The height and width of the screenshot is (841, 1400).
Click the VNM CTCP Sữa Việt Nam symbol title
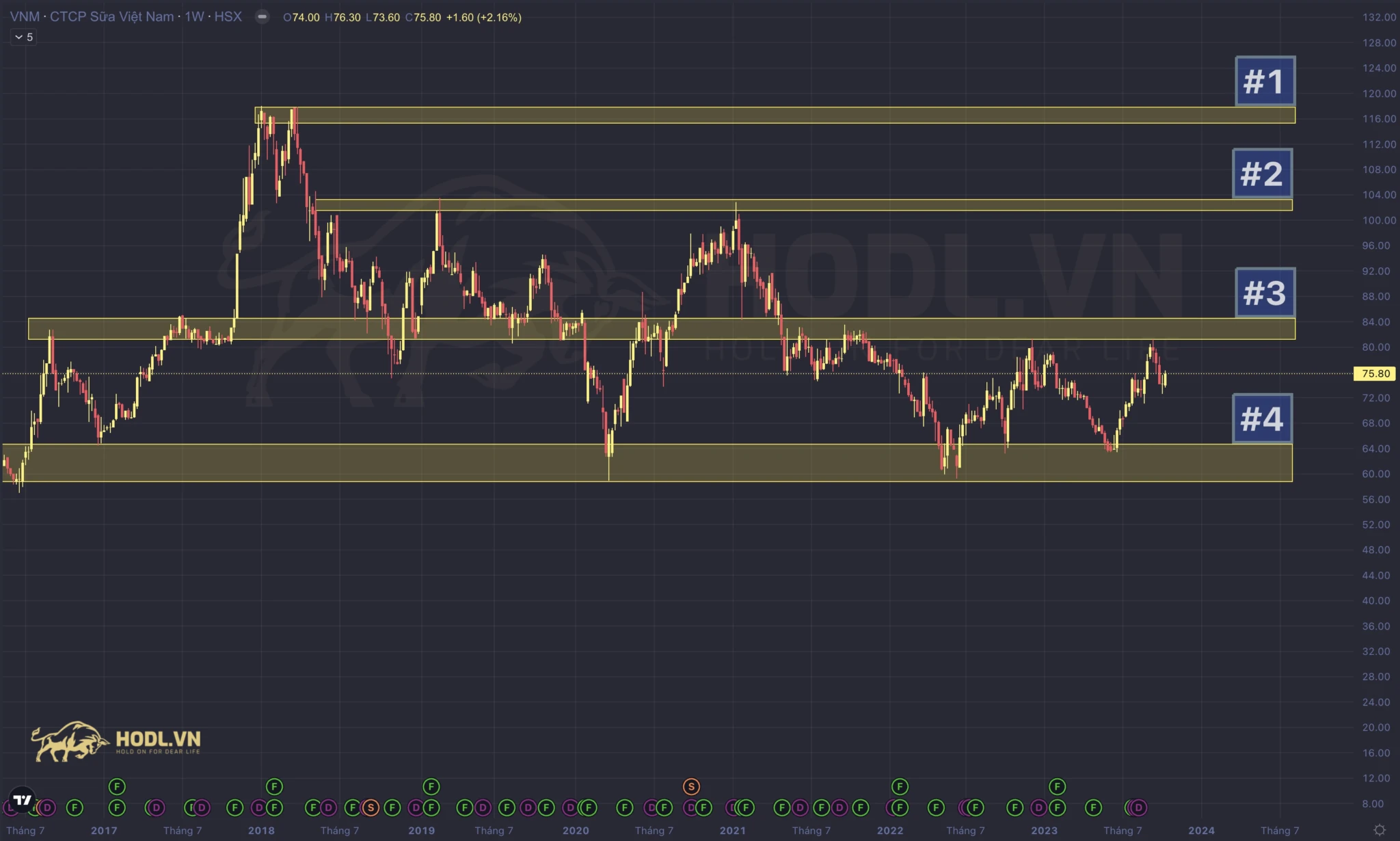tap(92, 17)
